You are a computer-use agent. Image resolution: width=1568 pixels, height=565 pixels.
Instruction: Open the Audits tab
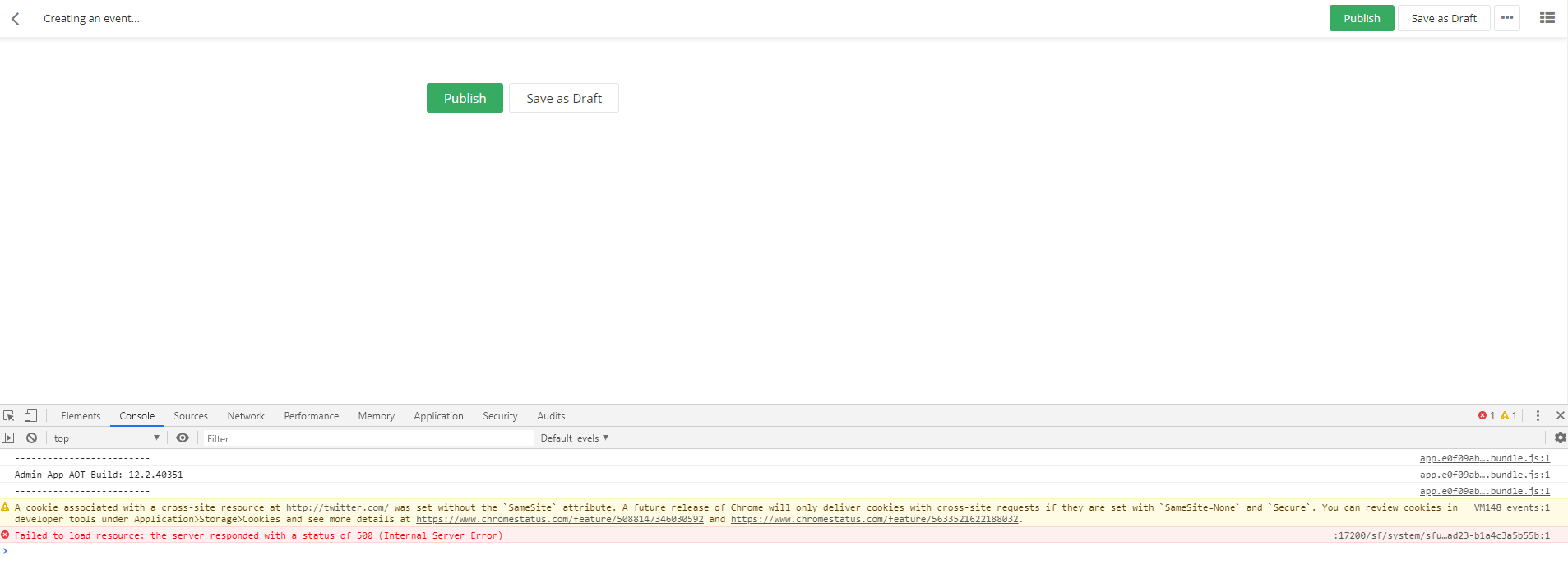[x=551, y=416]
